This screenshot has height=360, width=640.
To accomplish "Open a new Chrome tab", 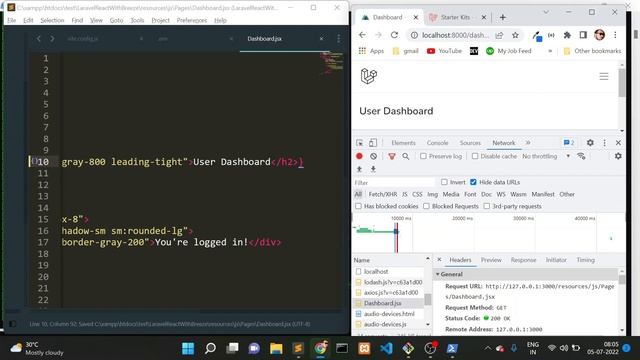I will pos(502,17).
